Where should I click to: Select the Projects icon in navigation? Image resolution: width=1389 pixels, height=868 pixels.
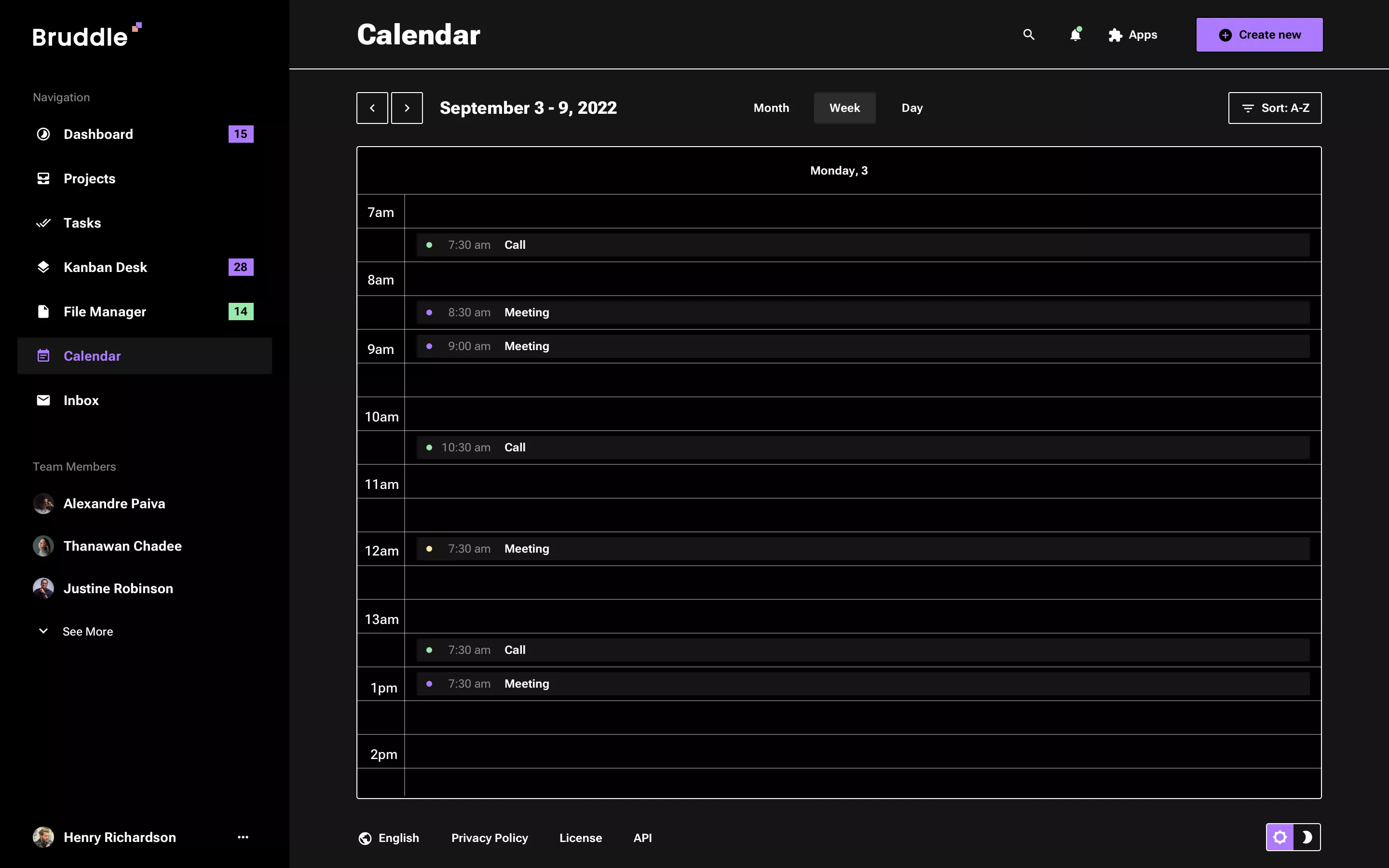coord(43,178)
